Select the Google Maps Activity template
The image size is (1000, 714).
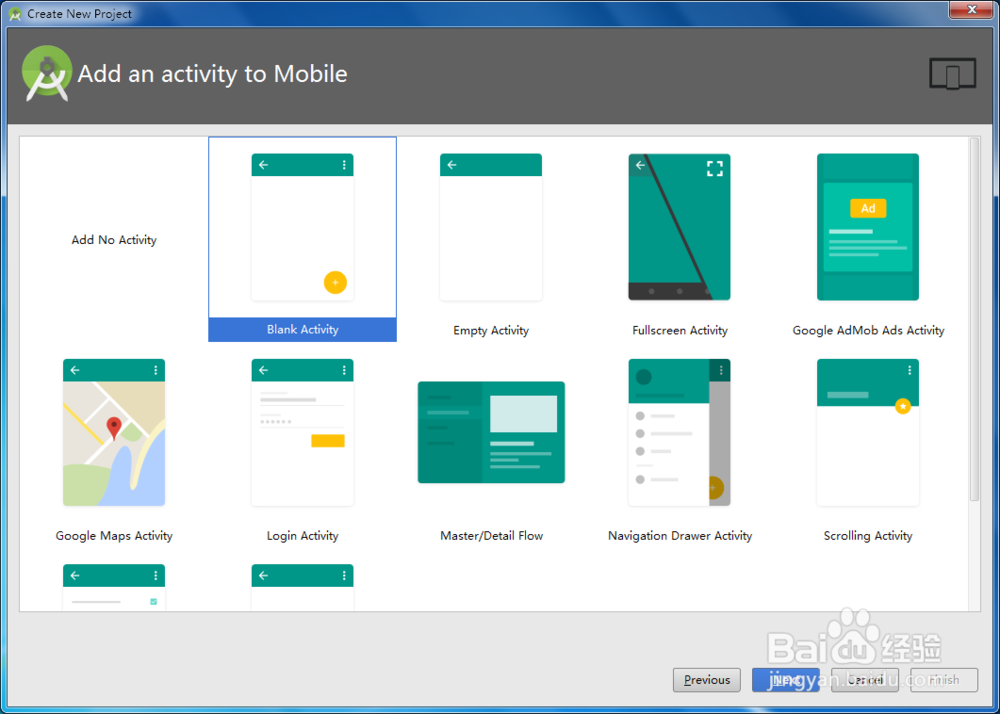(113, 432)
